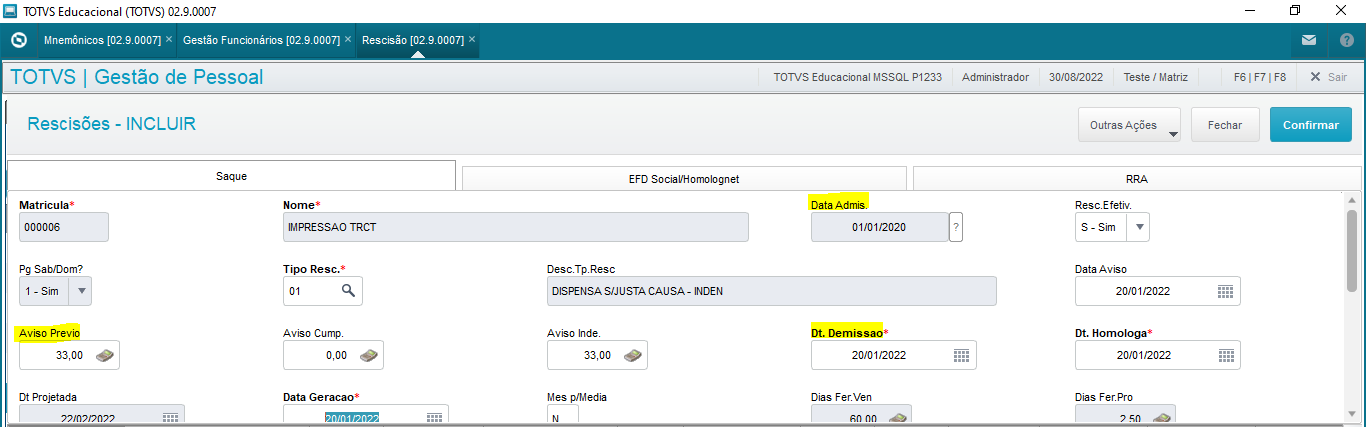Image resolution: width=1366 pixels, height=427 pixels.
Task: Click the Data Admis. date field
Action: [879, 228]
